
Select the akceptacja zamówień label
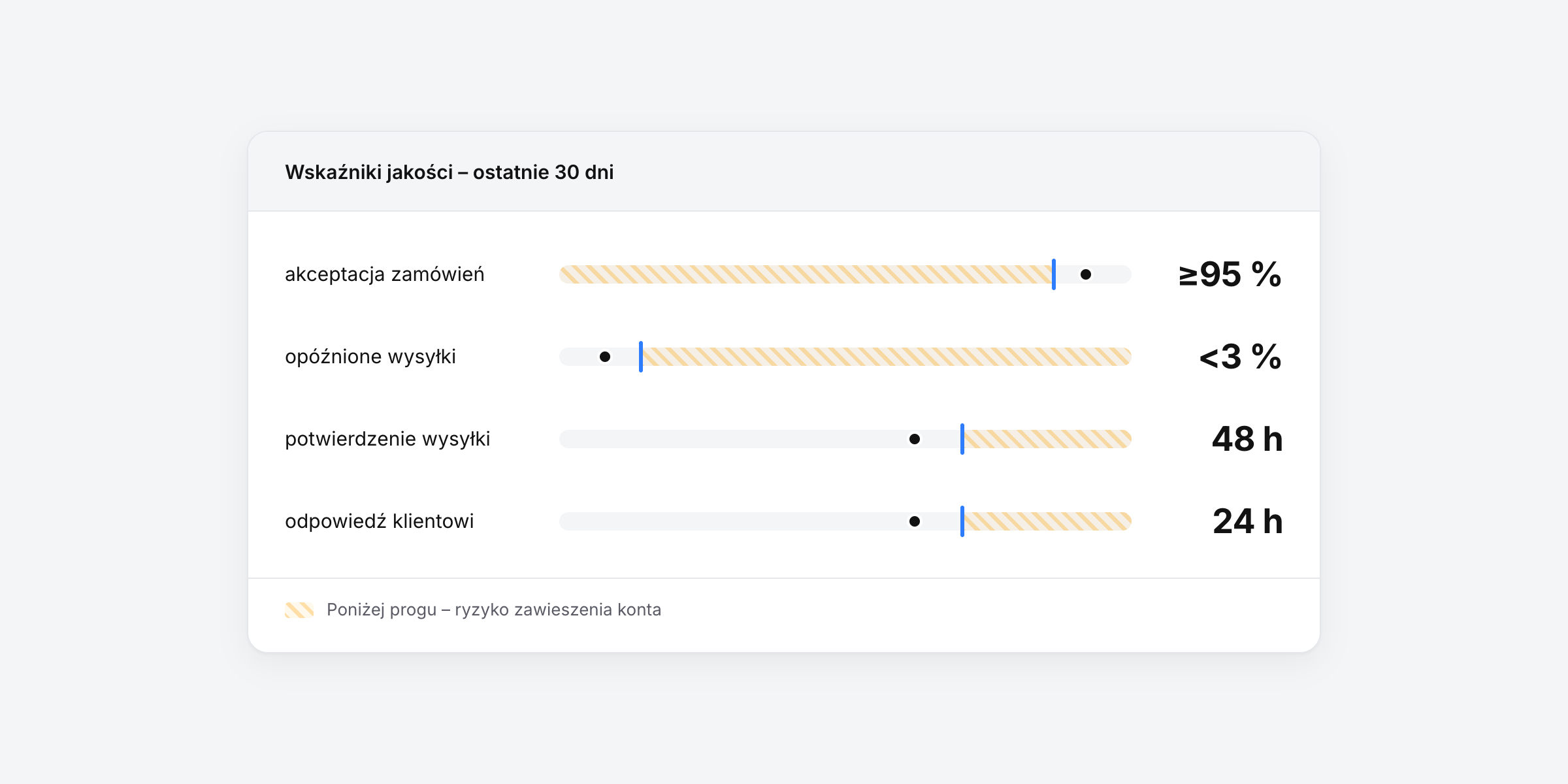(x=385, y=274)
